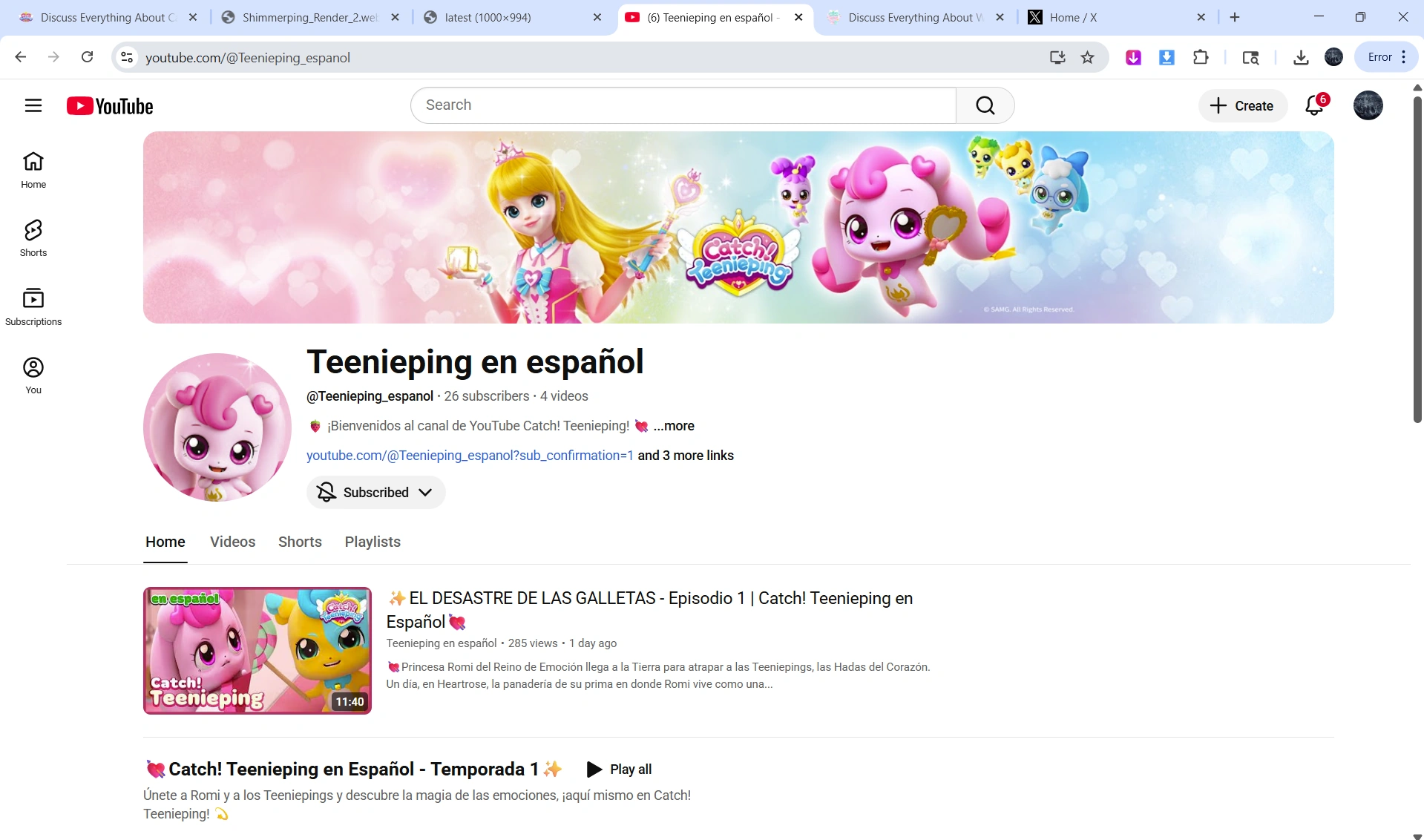Start a search with the magnifier icon
Viewport: 1424px width, 840px height.
tap(985, 105)
